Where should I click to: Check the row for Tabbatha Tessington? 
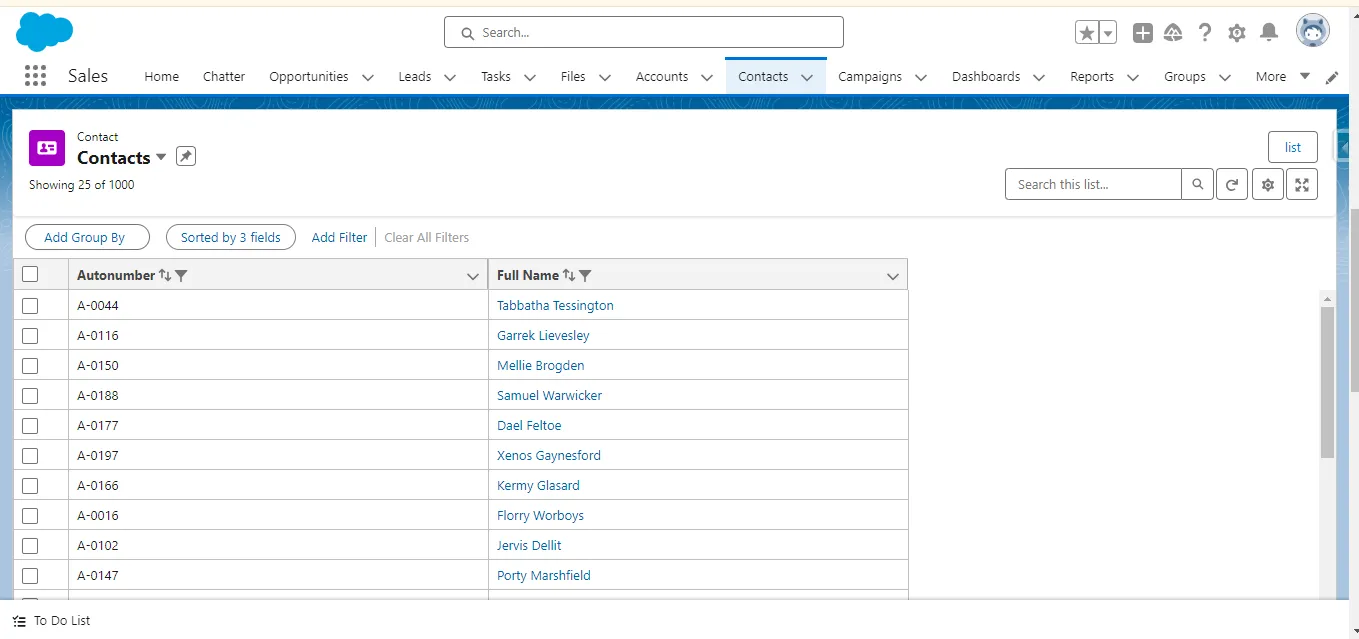click(30, 305)
